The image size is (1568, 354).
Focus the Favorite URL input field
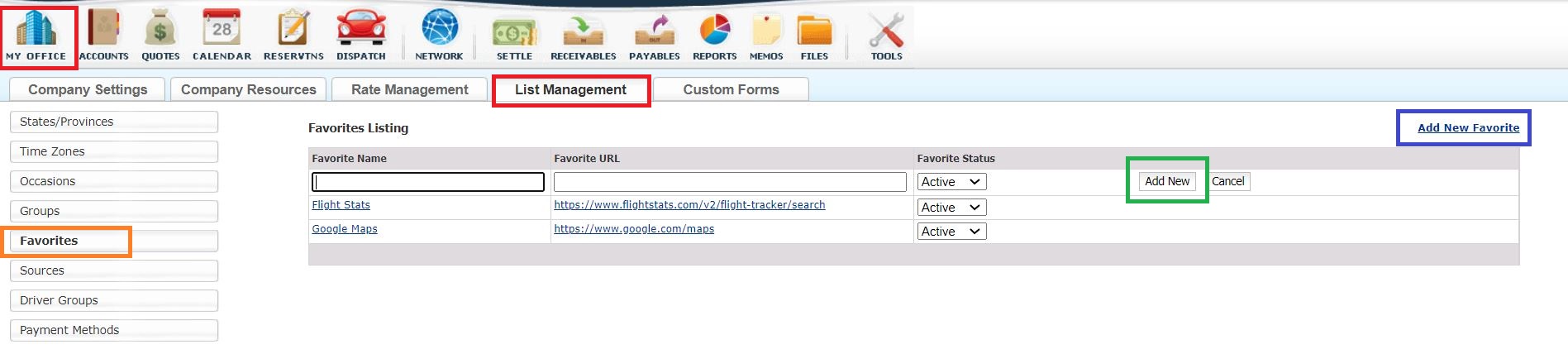click(730, 182)
